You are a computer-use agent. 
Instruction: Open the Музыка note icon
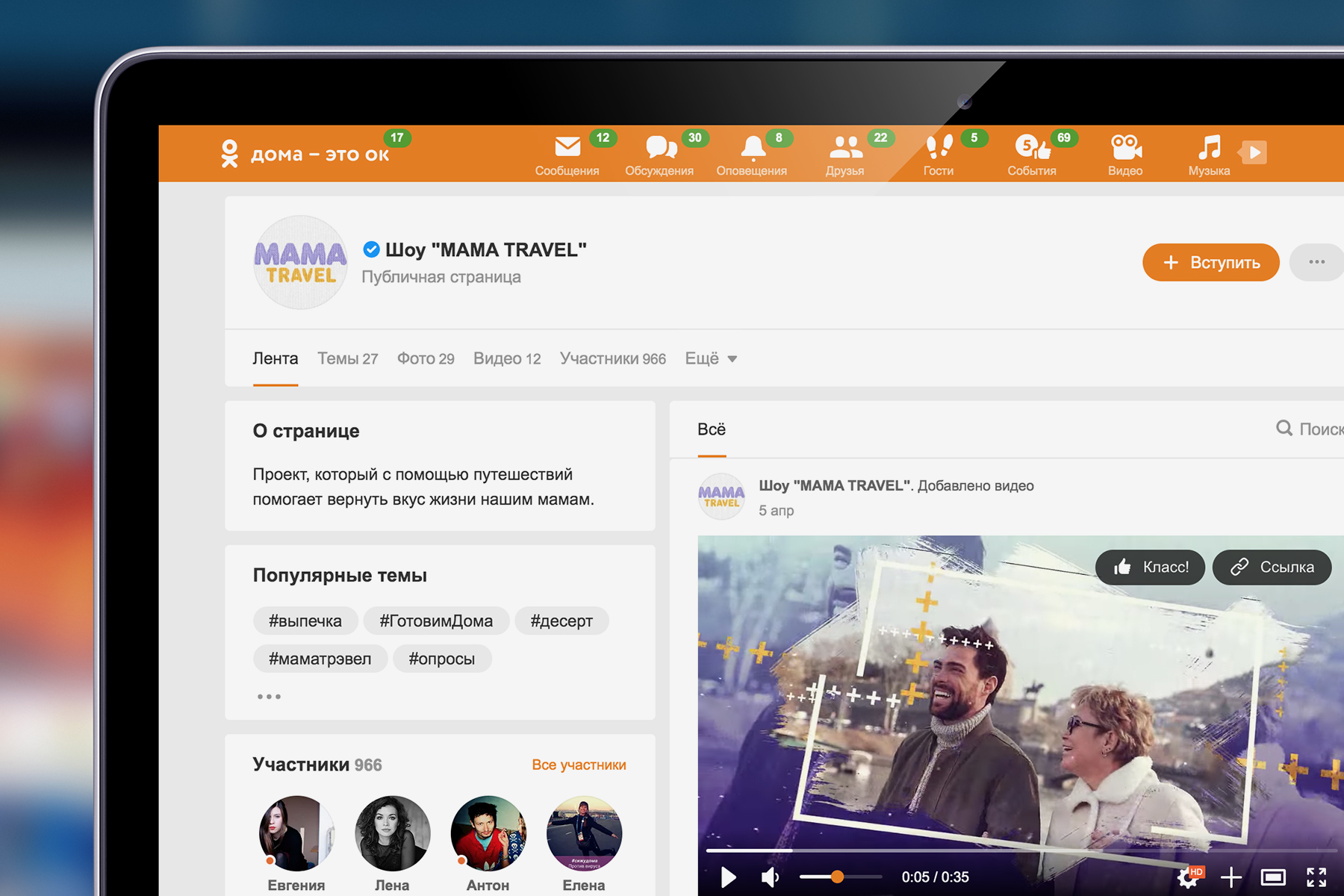(x=1209, y=148)
